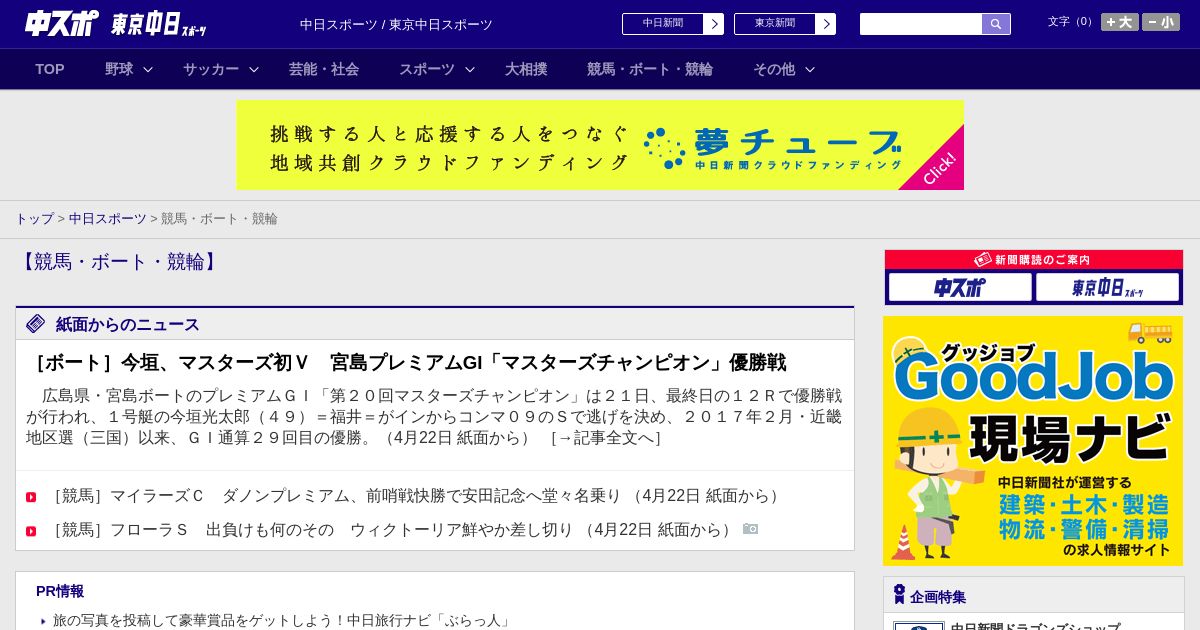Expand the スポーツ dropdown chevron
Screen dimensions: 1200x630
click(470, 69)
